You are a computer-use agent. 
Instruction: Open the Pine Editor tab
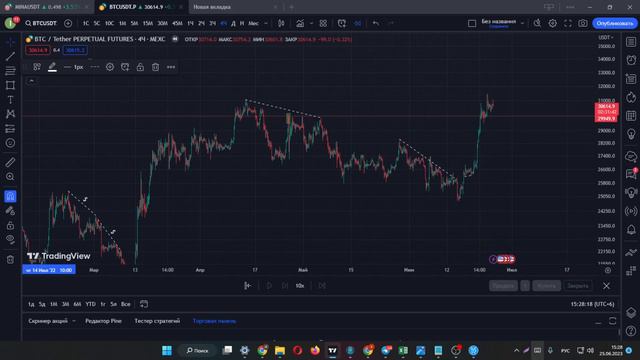pos(103,321)
